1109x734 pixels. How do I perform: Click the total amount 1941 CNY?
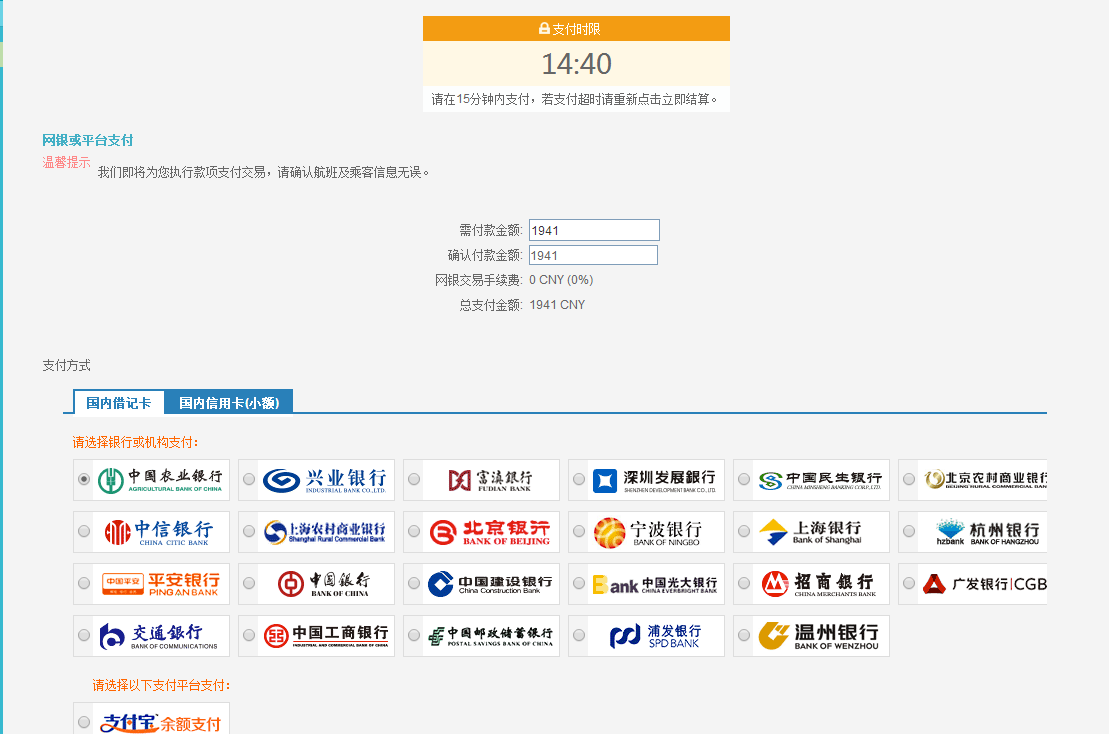click(x=557, y=305)
